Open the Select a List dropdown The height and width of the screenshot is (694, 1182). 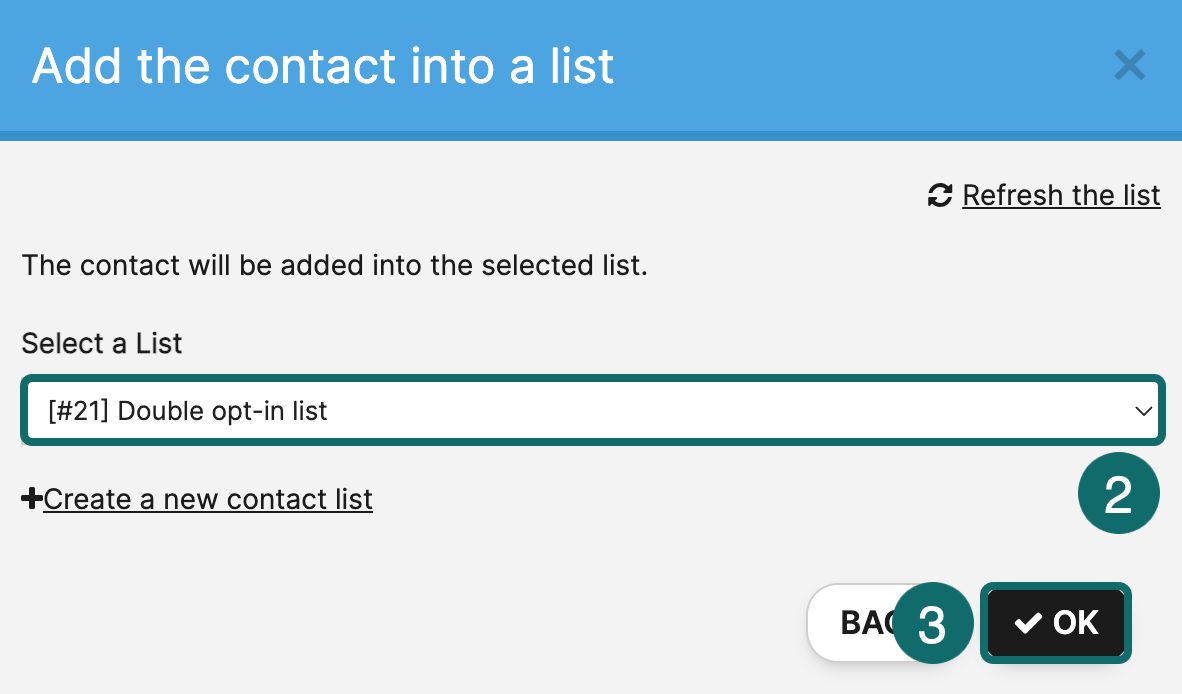pyautogui.click(x=590, y=410)
